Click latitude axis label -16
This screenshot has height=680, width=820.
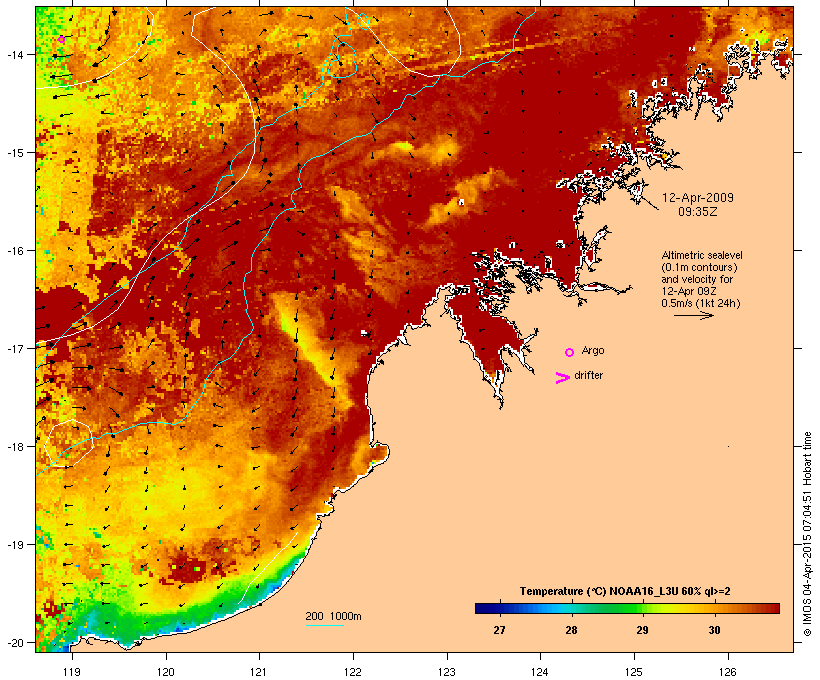click(16, 251)
